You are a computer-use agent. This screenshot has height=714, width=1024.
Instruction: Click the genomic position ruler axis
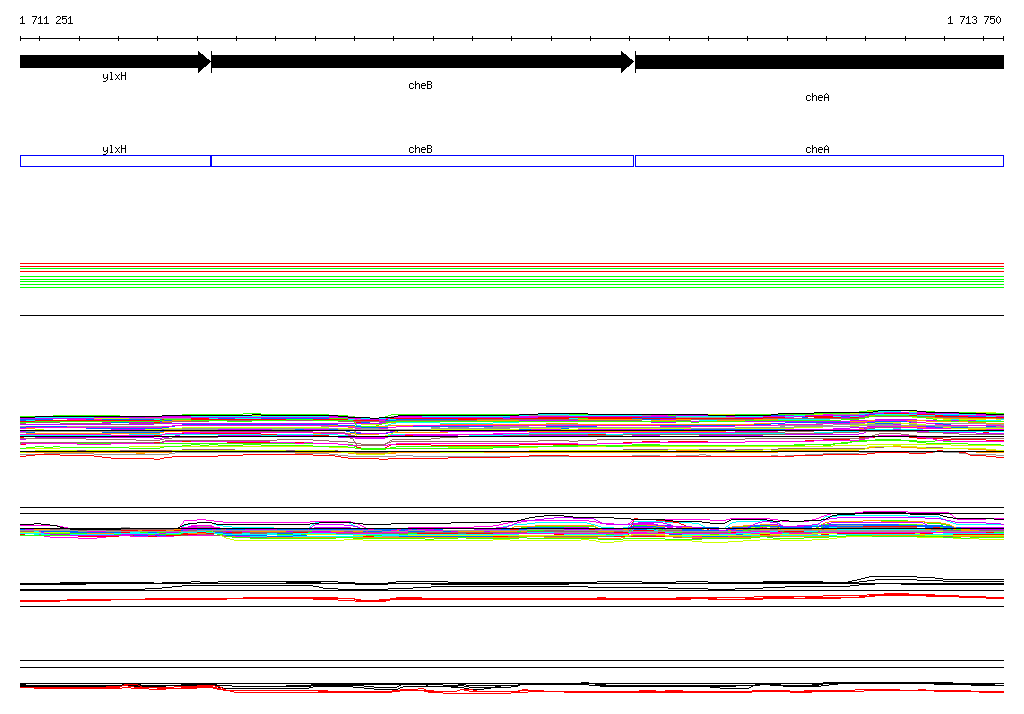[512, 39]
